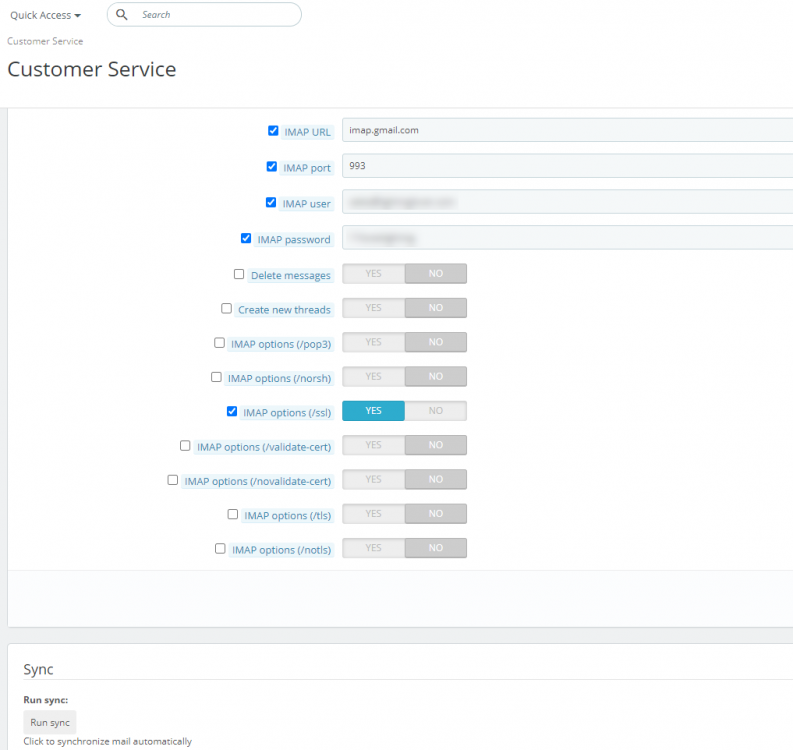Click the IMAP options (/novalidate-cert) label

tap(258, 481)
